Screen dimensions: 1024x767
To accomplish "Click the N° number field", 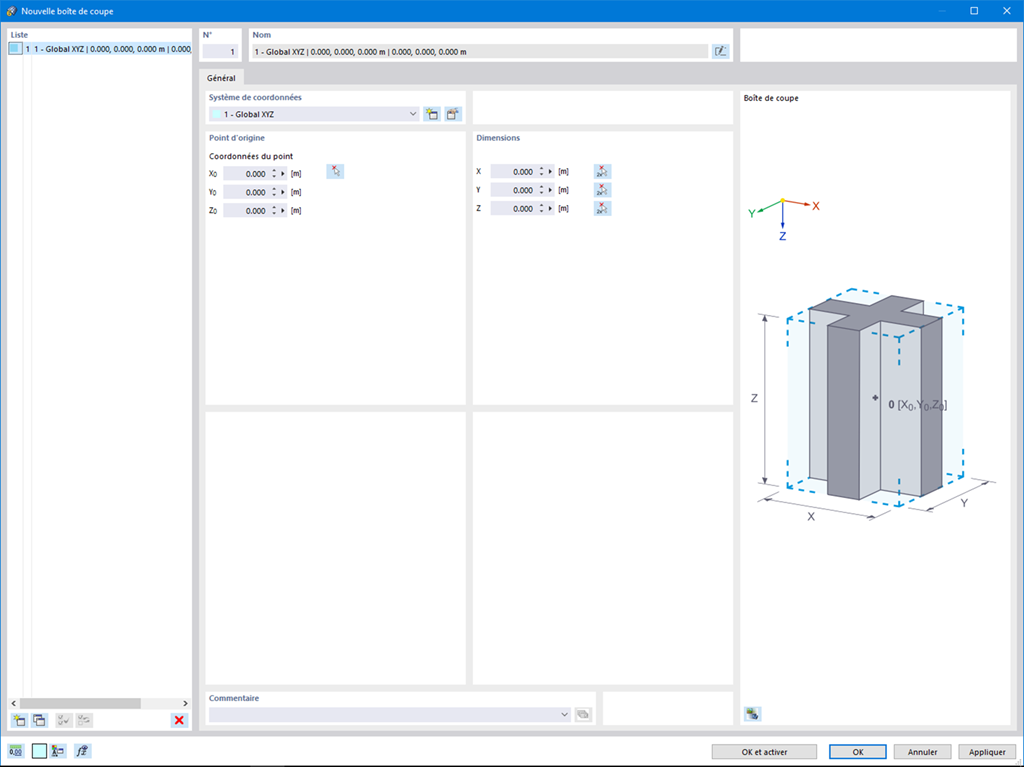I will click(x=220, y=52).
